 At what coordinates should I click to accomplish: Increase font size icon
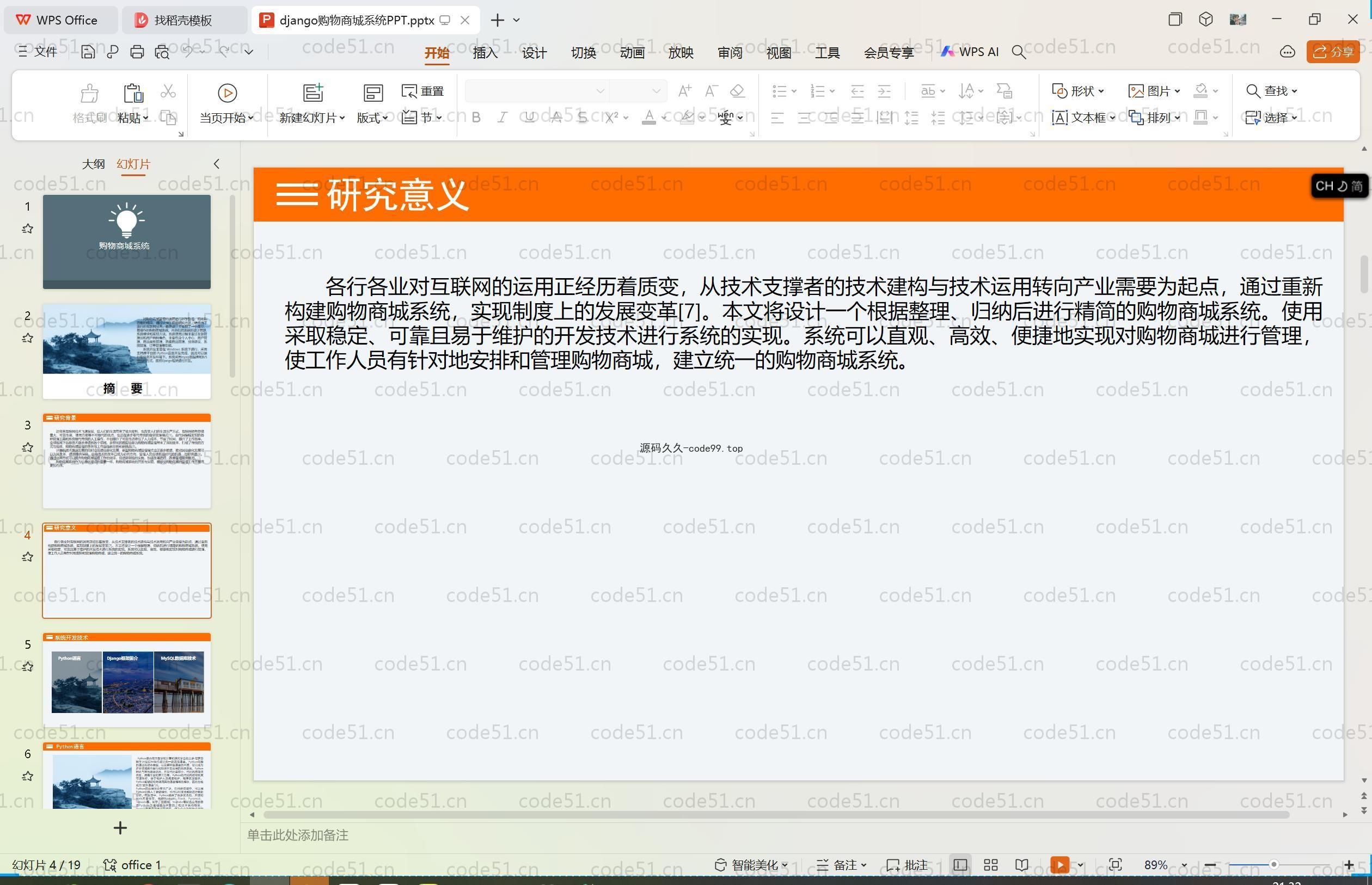[684, 91]
